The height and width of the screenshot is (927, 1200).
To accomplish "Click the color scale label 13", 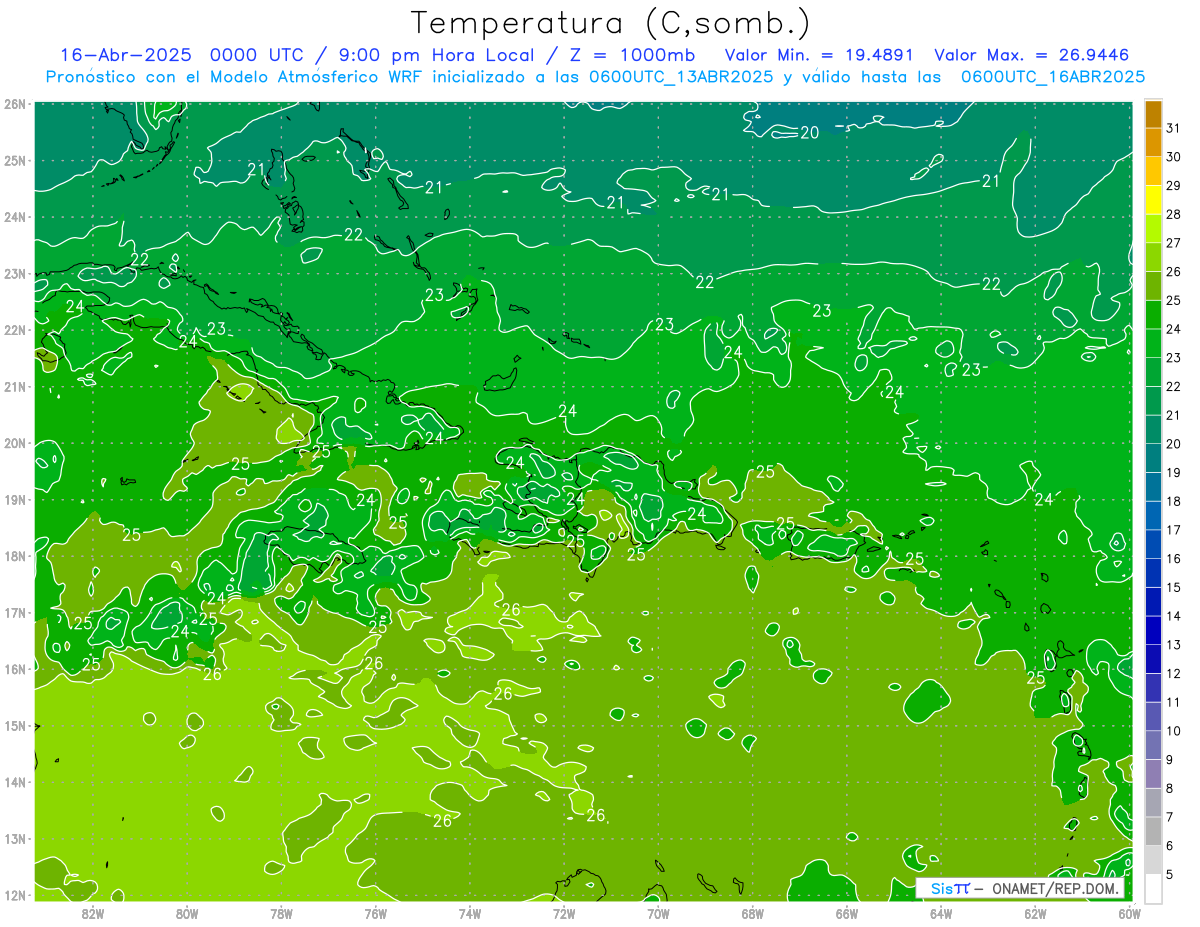I will [1174, 645].
